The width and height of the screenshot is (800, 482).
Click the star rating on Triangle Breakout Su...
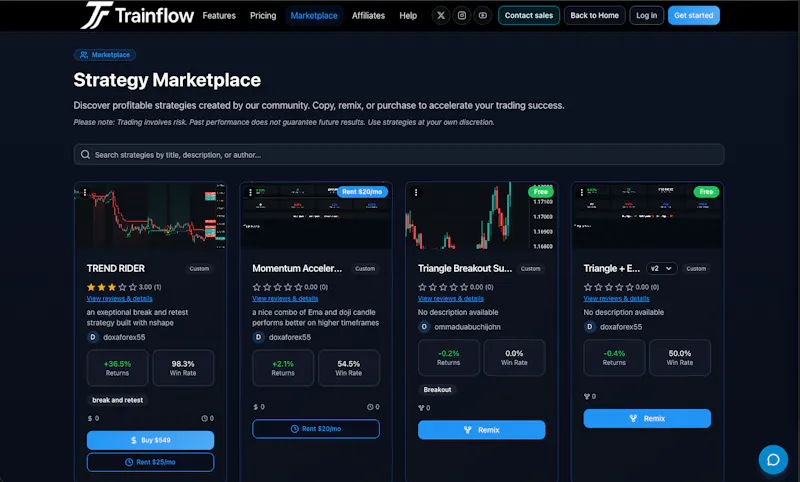pos(443,287)
